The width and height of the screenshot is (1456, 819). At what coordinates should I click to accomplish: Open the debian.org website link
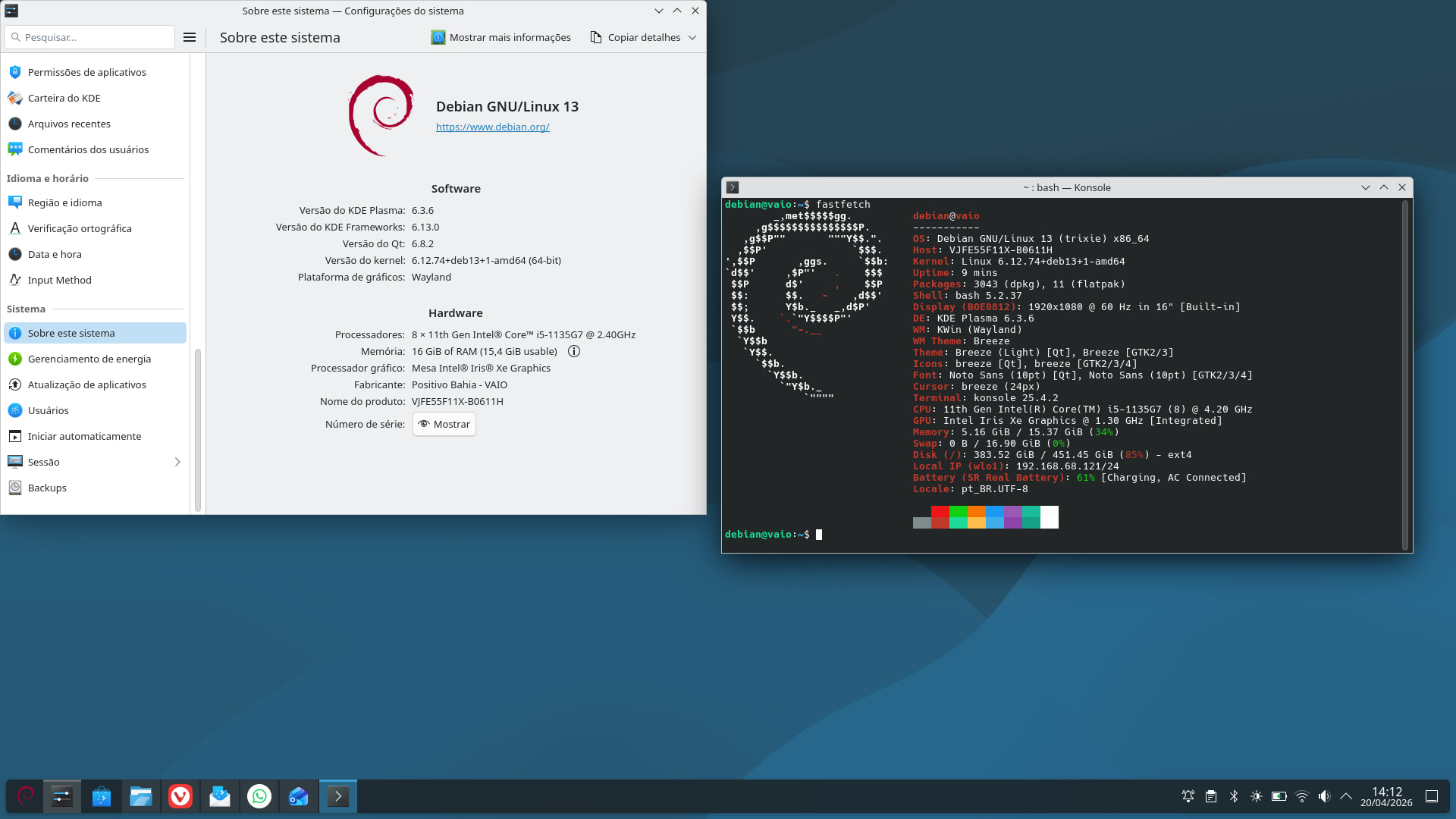click(492, 127)
